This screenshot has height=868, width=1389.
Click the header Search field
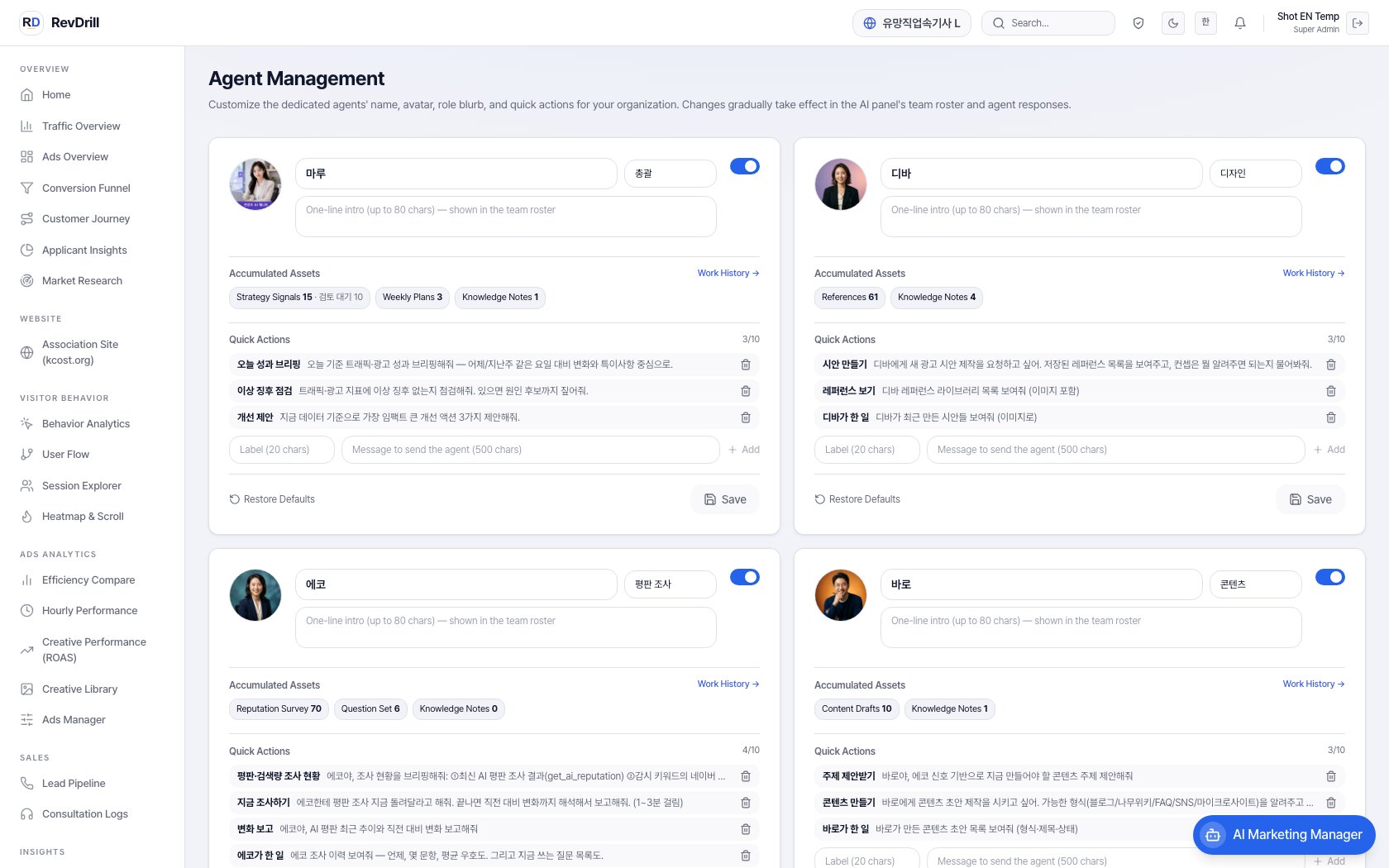(x=1048, y=23)
